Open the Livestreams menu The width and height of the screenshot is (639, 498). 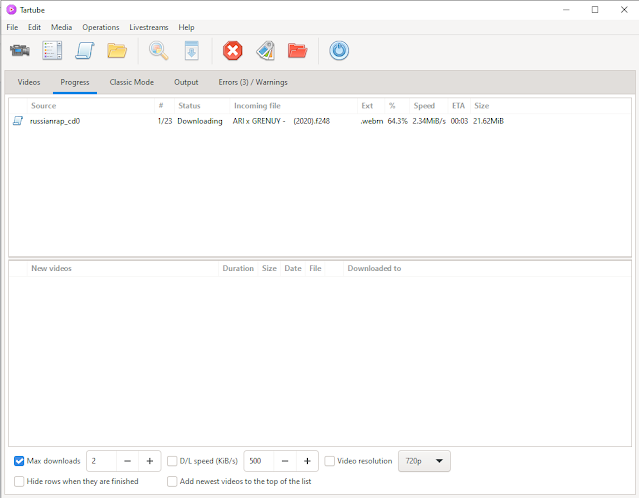(x=149, y=27)
